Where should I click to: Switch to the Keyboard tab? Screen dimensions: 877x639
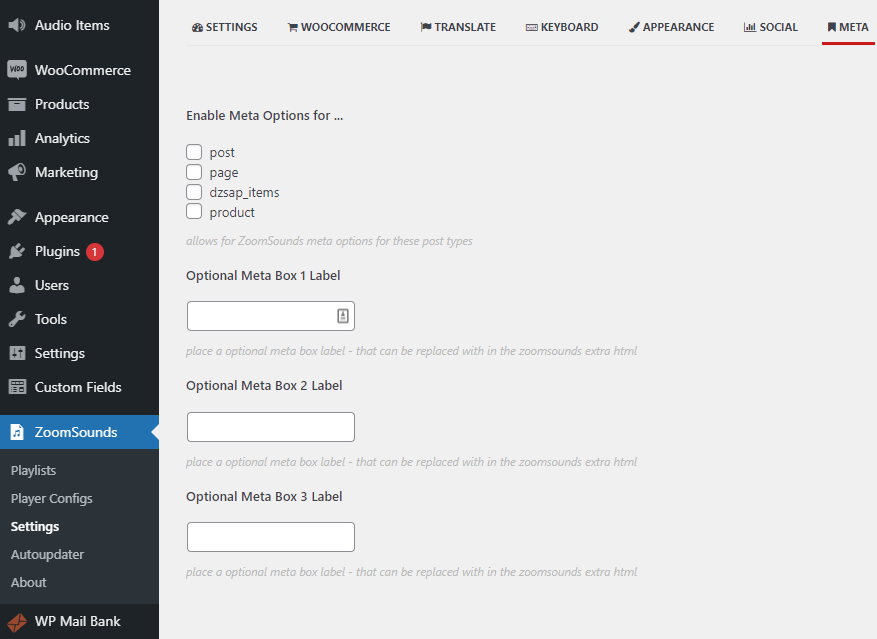(x=561, y=27)
